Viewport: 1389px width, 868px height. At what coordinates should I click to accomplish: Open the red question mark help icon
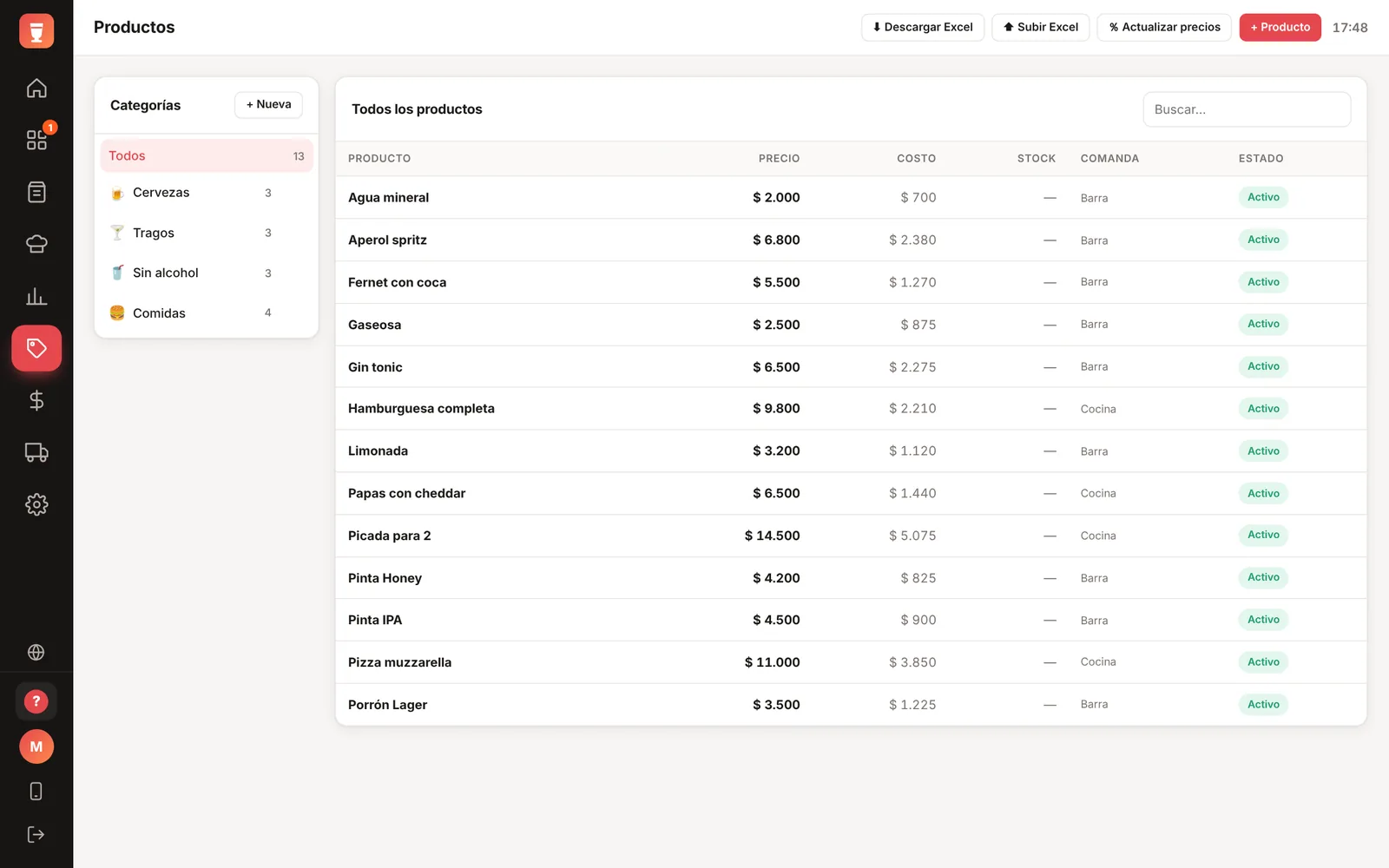[36, 701]
